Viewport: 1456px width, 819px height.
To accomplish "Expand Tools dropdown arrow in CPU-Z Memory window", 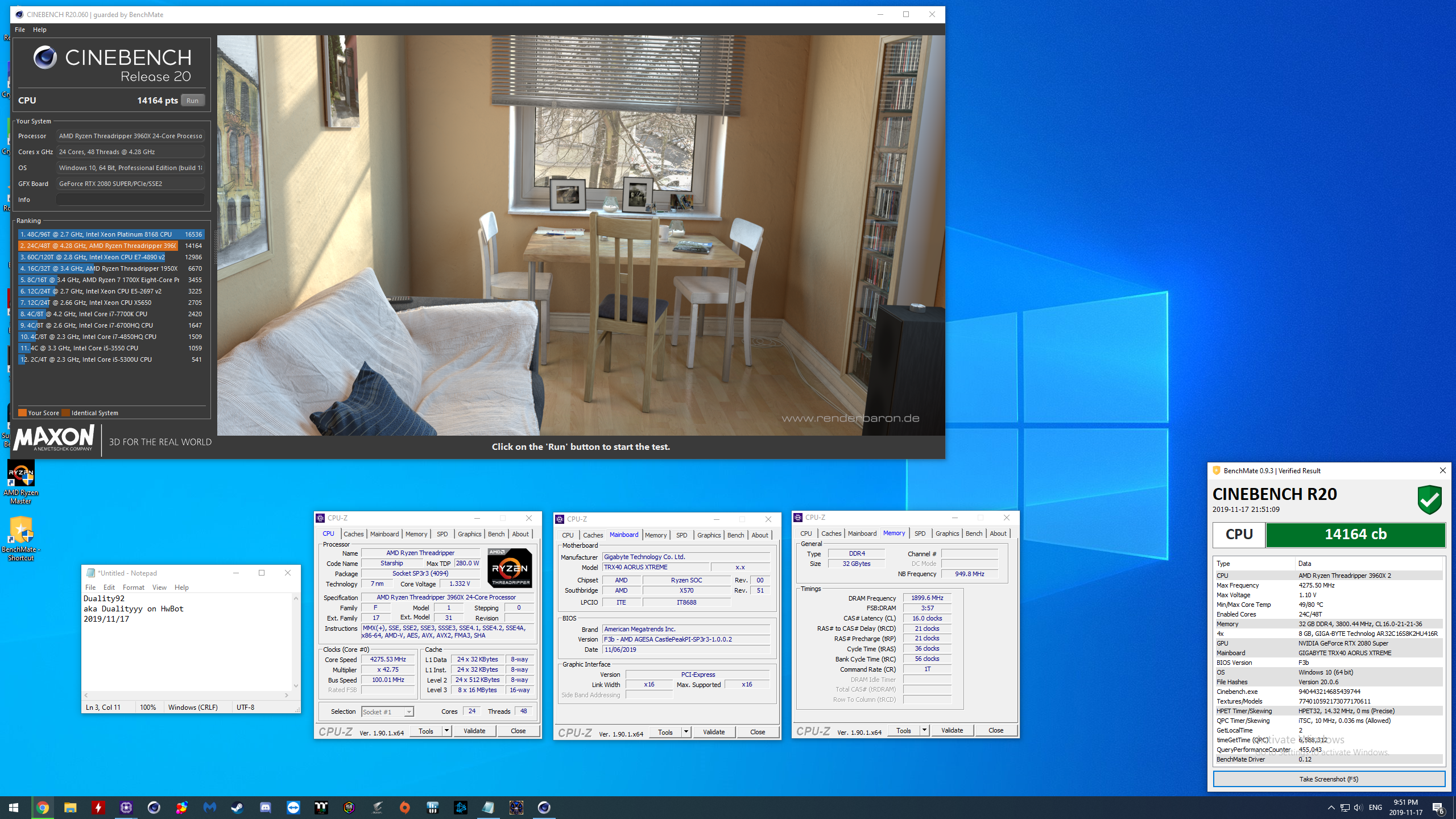I will point(925,730).
